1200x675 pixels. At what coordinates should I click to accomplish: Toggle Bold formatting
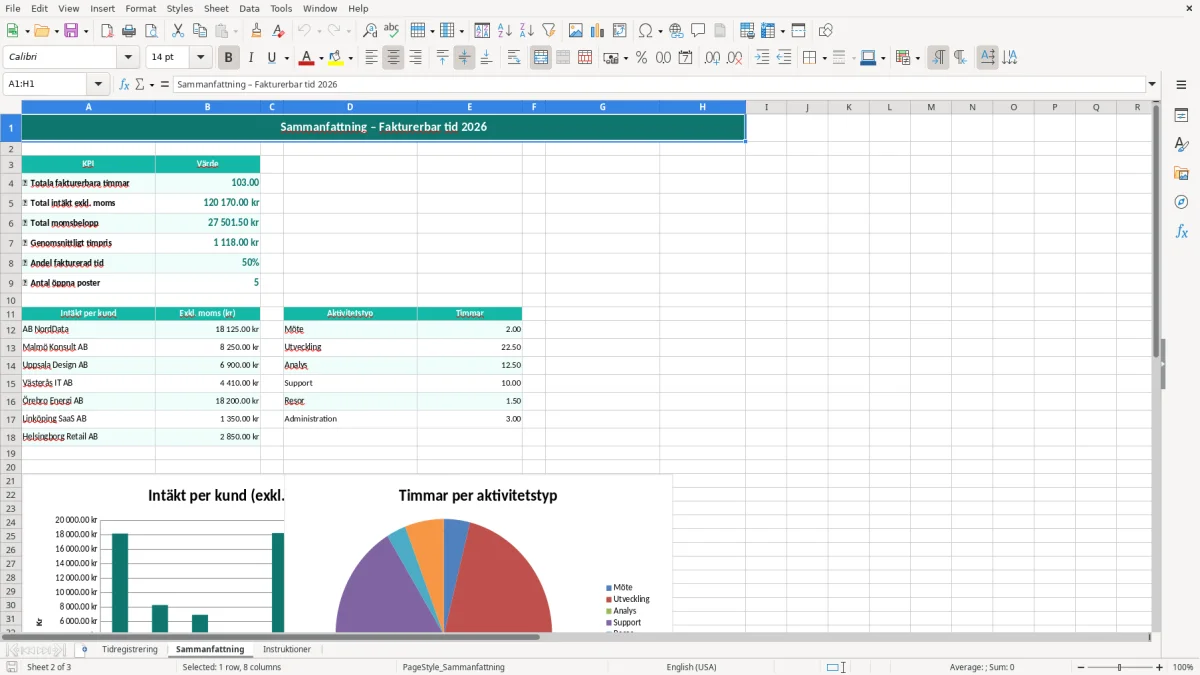pyautogui.click(x=228, y=58)
